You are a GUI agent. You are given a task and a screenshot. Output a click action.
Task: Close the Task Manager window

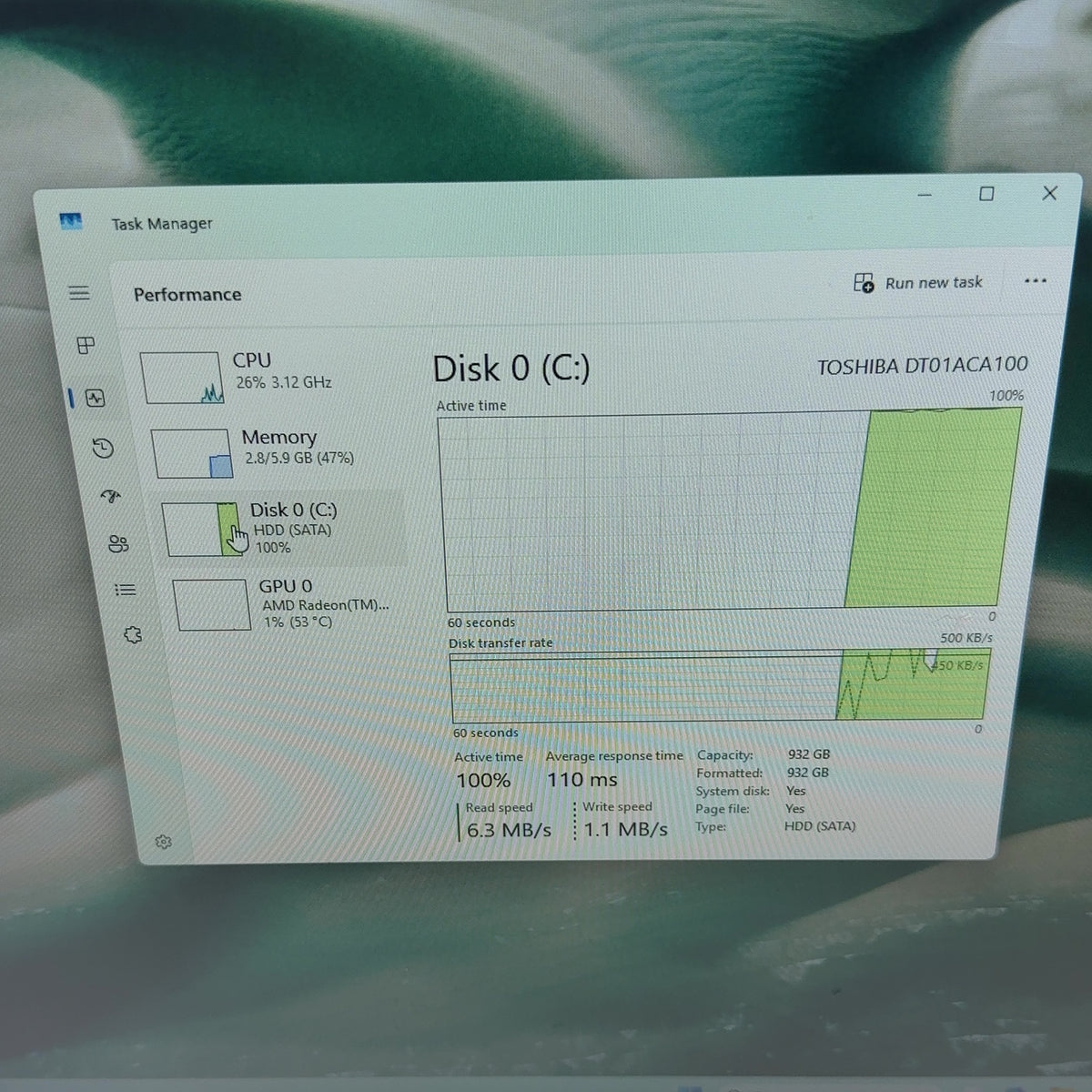click(1049, 193)
